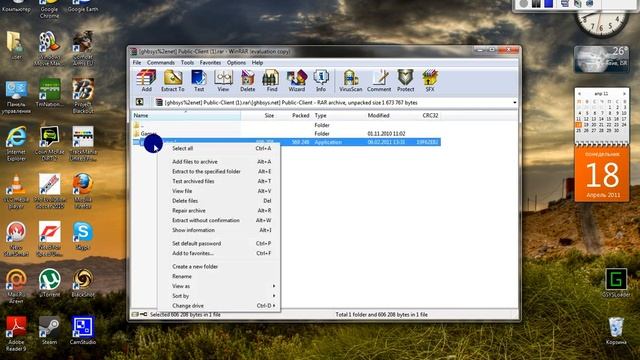
Task: Choose Rename in context menu
Action: click(x=219, y=276)
